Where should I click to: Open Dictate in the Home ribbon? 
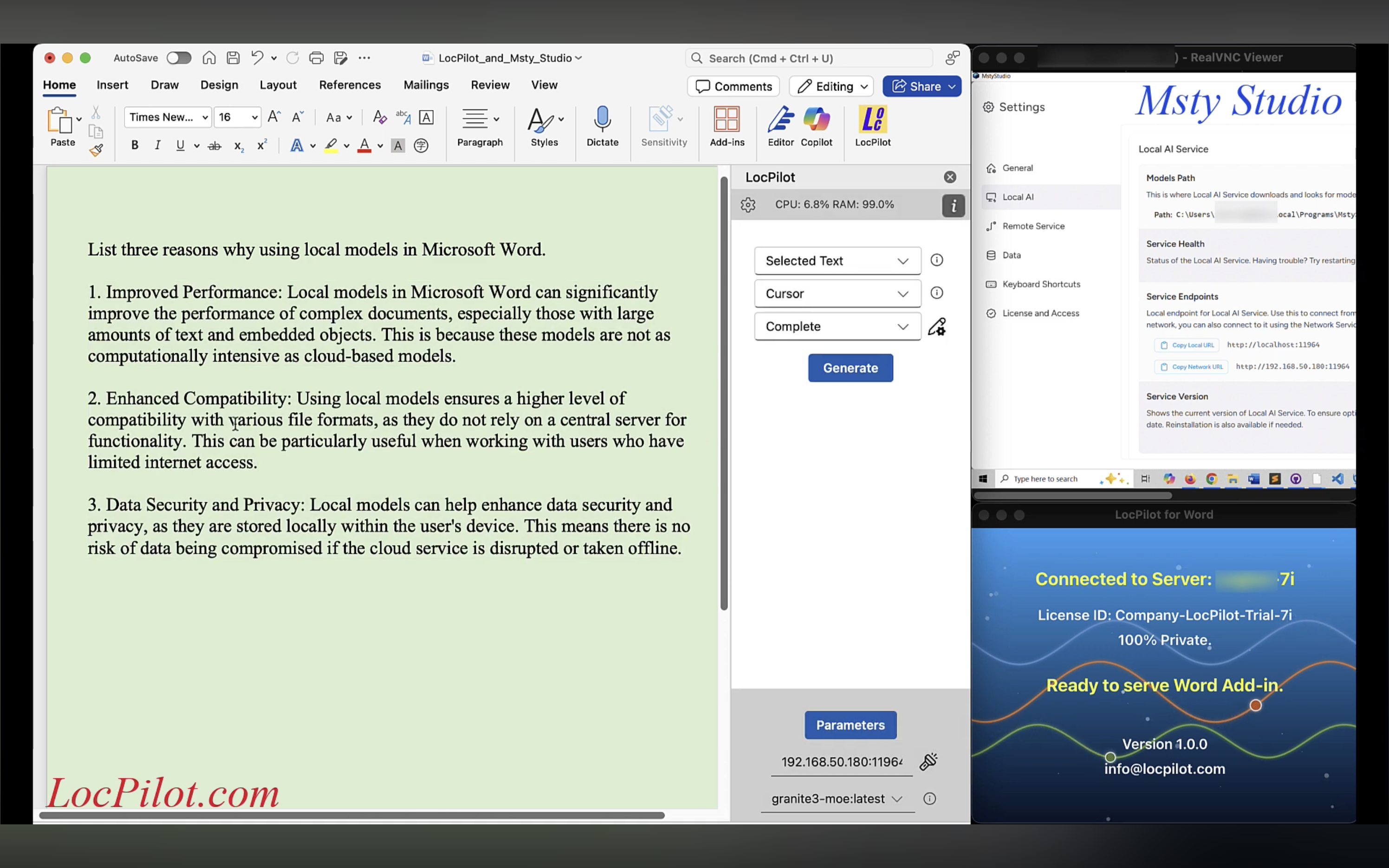pyautogui.click(x=602, y=126)
